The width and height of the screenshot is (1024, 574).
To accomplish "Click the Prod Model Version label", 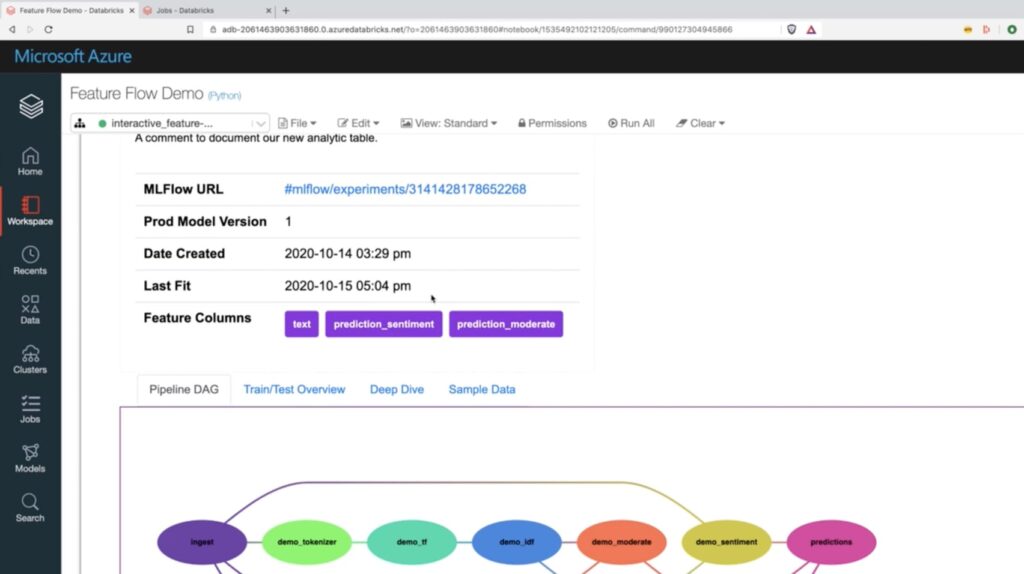I will [205, 221].
